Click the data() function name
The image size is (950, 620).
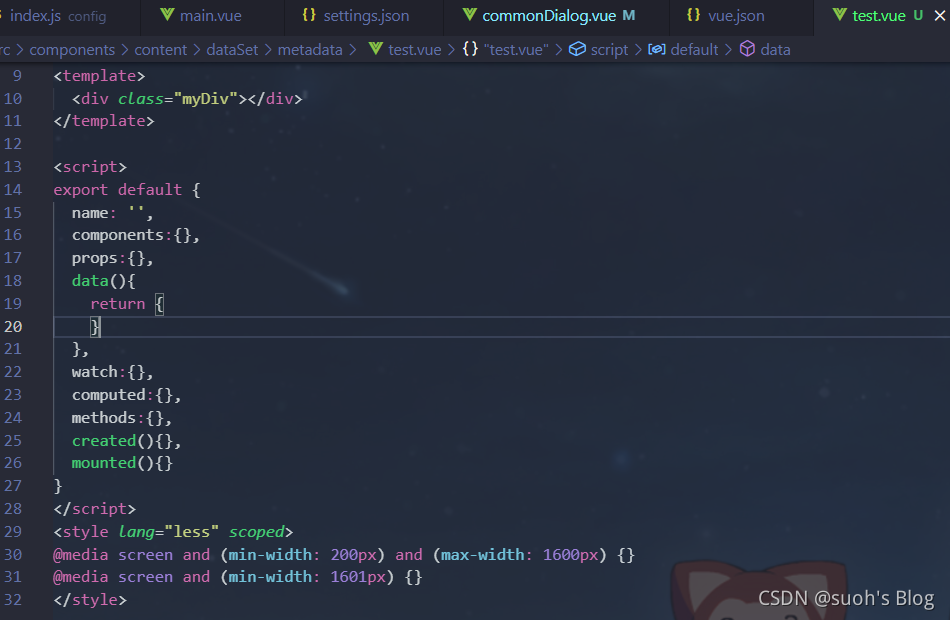pos(90,281)
